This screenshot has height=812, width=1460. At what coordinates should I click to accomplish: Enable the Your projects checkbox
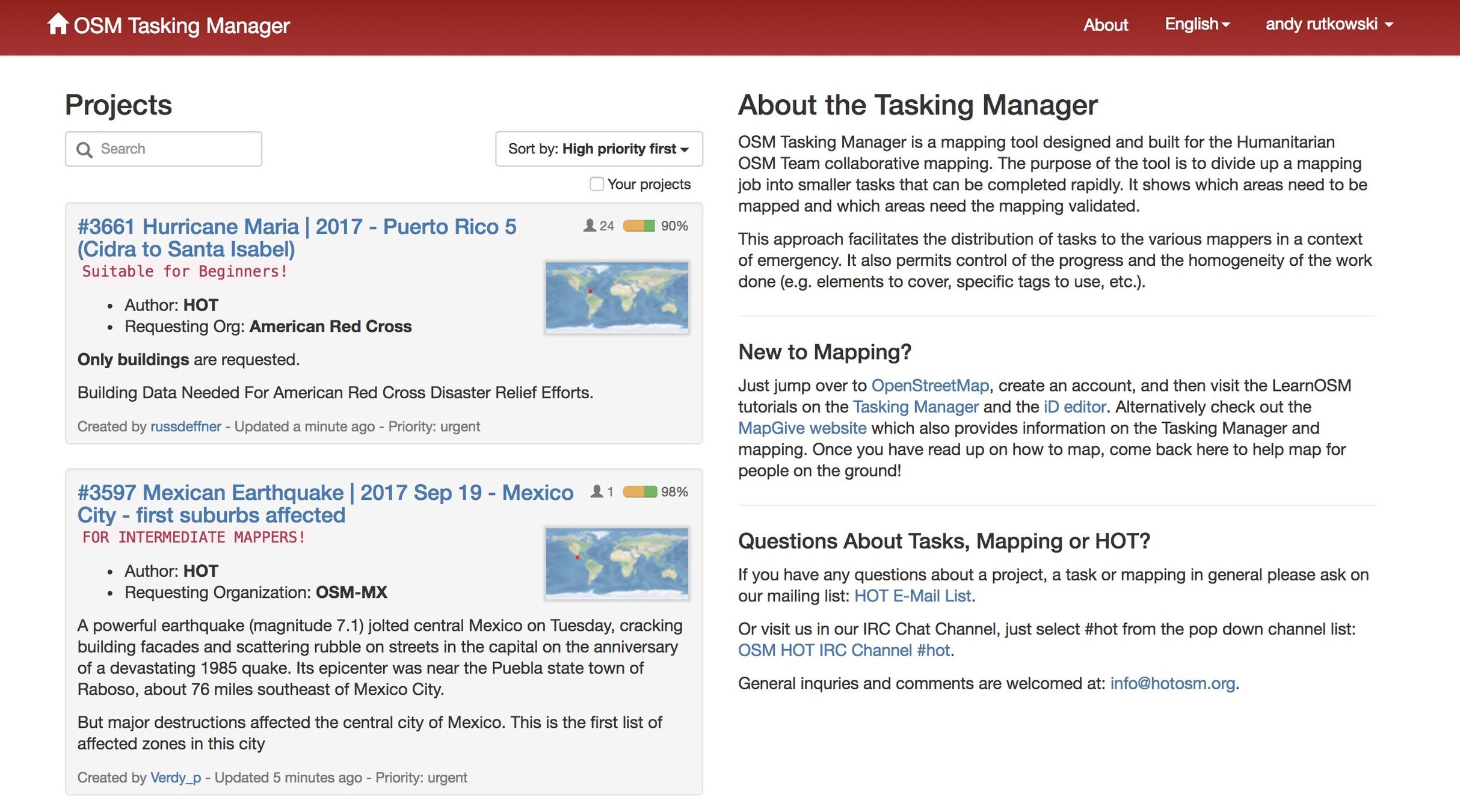pyautogui.click(x=596, y=184)
